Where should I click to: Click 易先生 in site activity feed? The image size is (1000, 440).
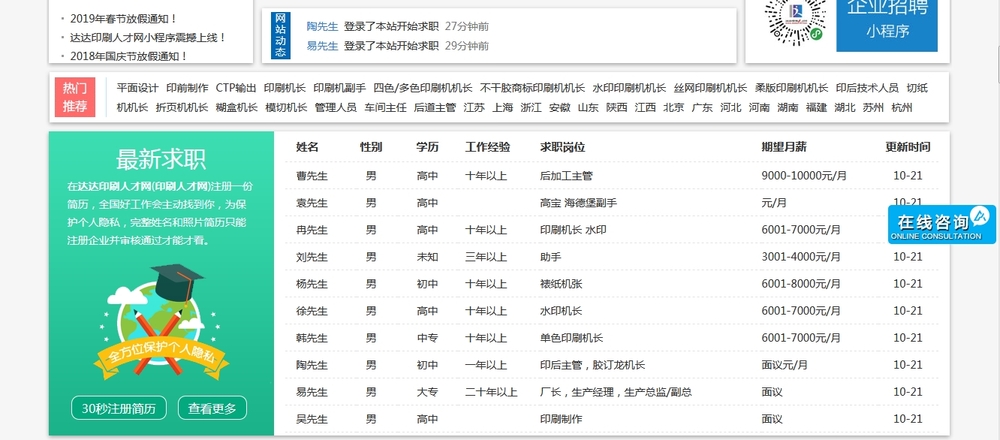pyautogui.click(x=322, y=46)
